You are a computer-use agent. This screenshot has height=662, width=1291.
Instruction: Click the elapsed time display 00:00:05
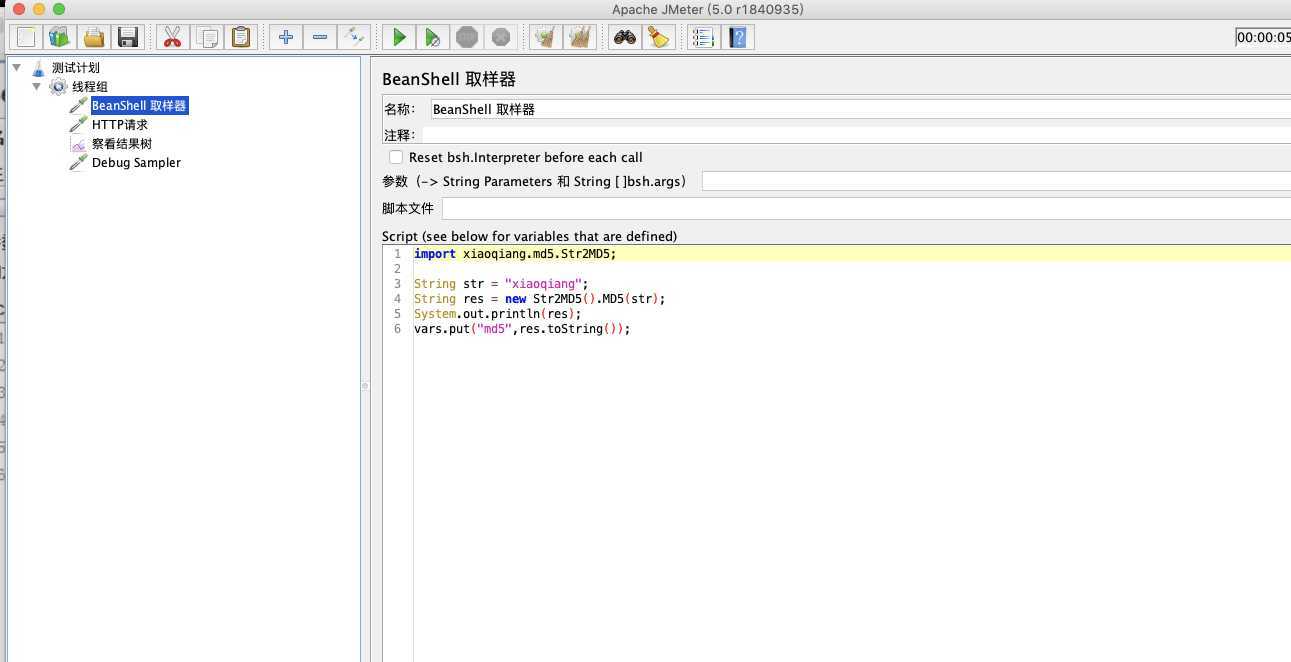pos(1263,38)
